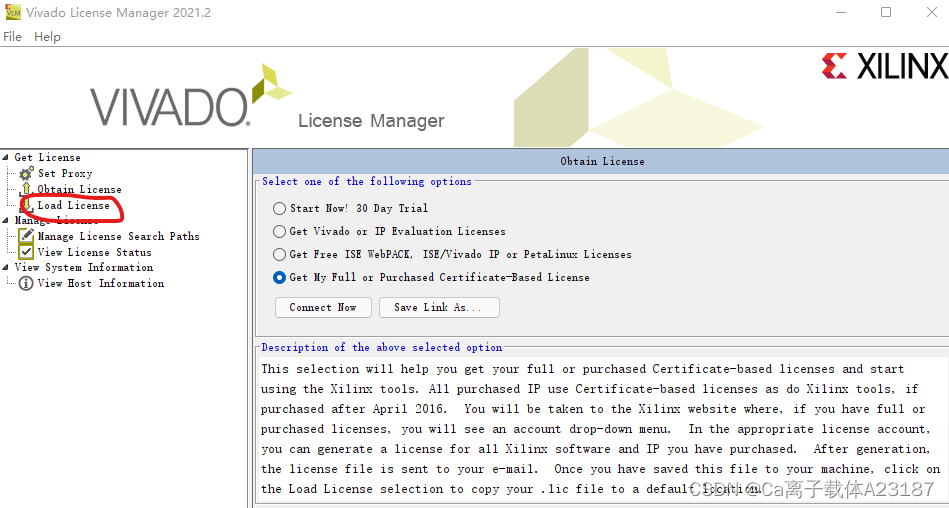Select Start Now! 30 Day Trial option

[279, 208]
